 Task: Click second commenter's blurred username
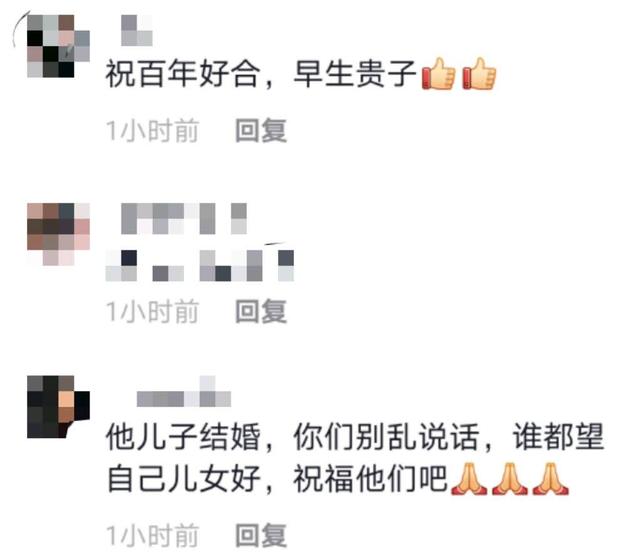click(184, 218)
